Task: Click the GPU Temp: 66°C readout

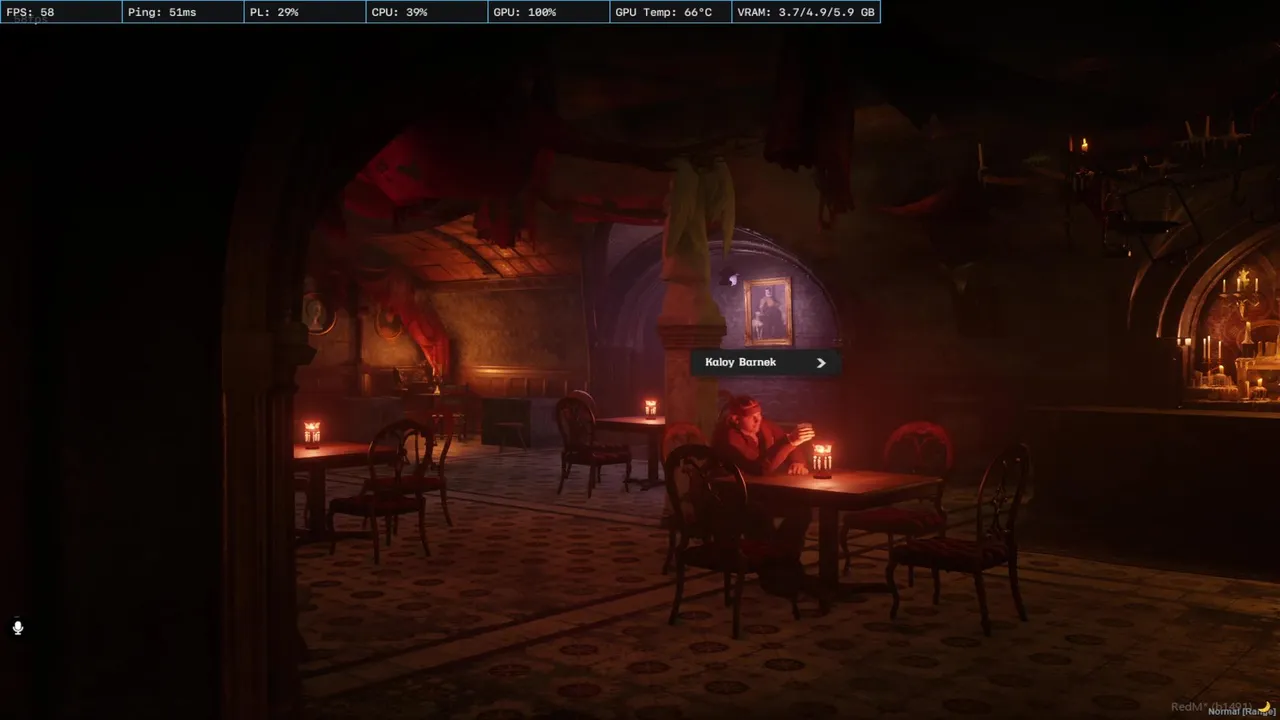Action: (671, 12)
